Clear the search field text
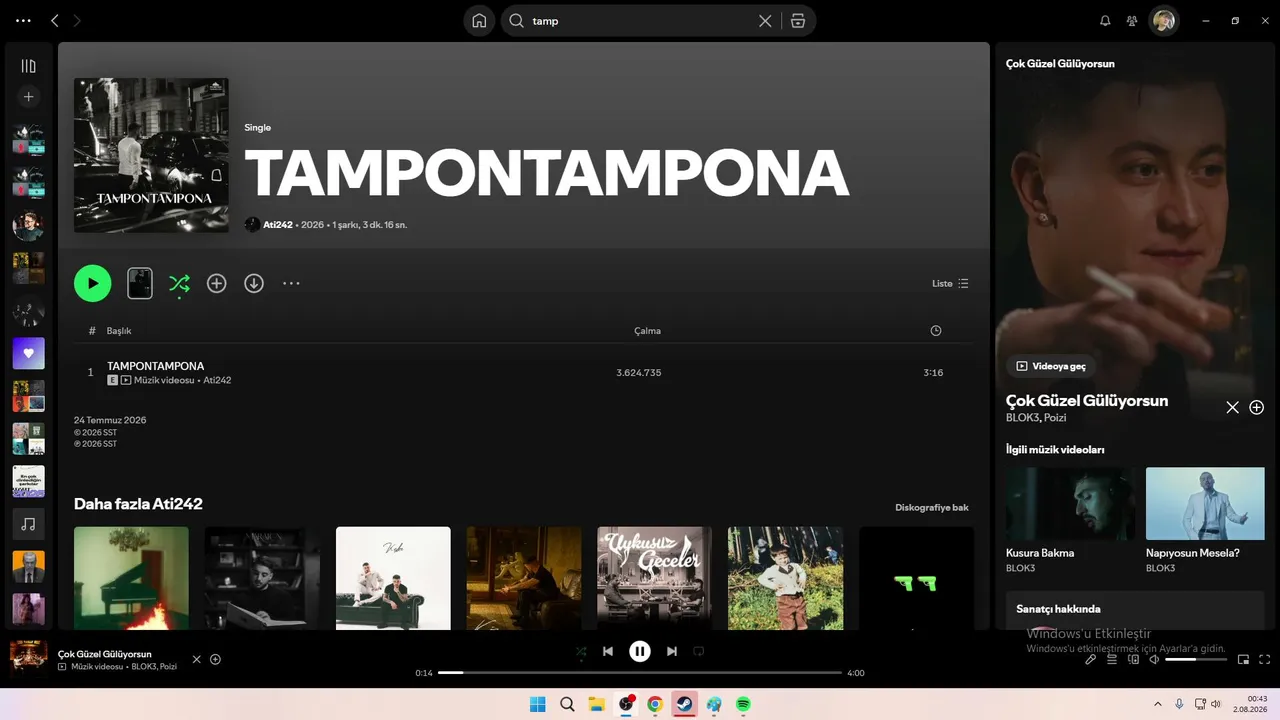Screen dimensions: 1280x720 click(765, 21)
